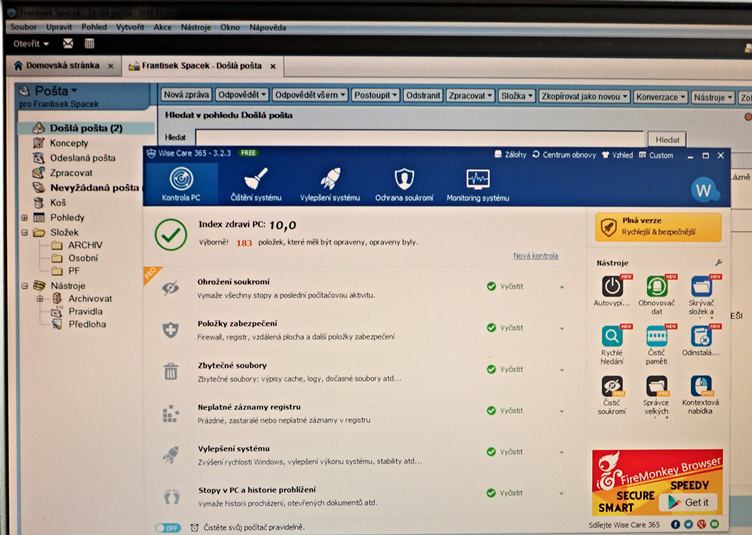752x535 pixels.
Task: Open Vylepšení systému rocket icon tab
Action: coord(330,184)
